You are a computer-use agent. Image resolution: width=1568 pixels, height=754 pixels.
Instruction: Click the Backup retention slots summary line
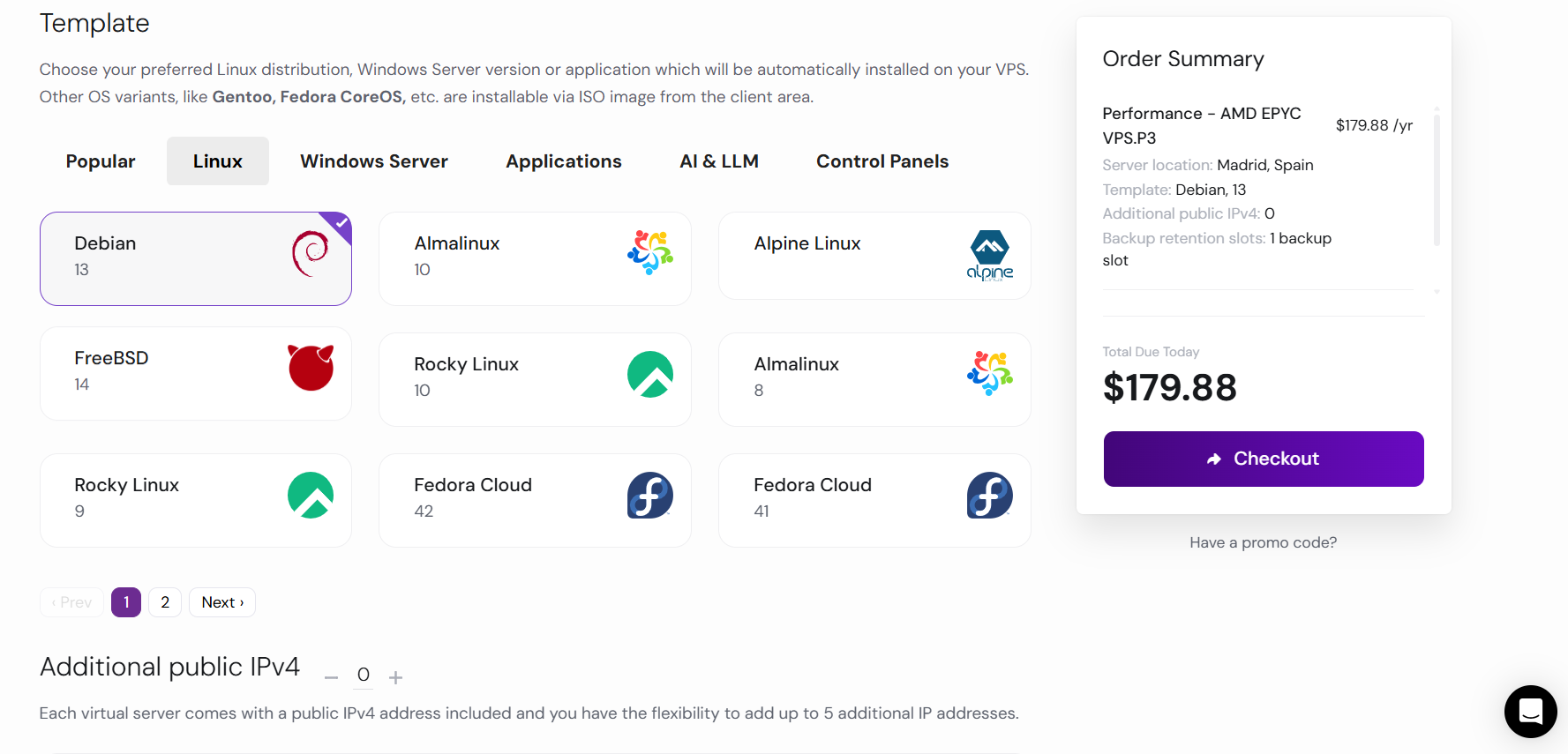click(x=1217, y=250)
